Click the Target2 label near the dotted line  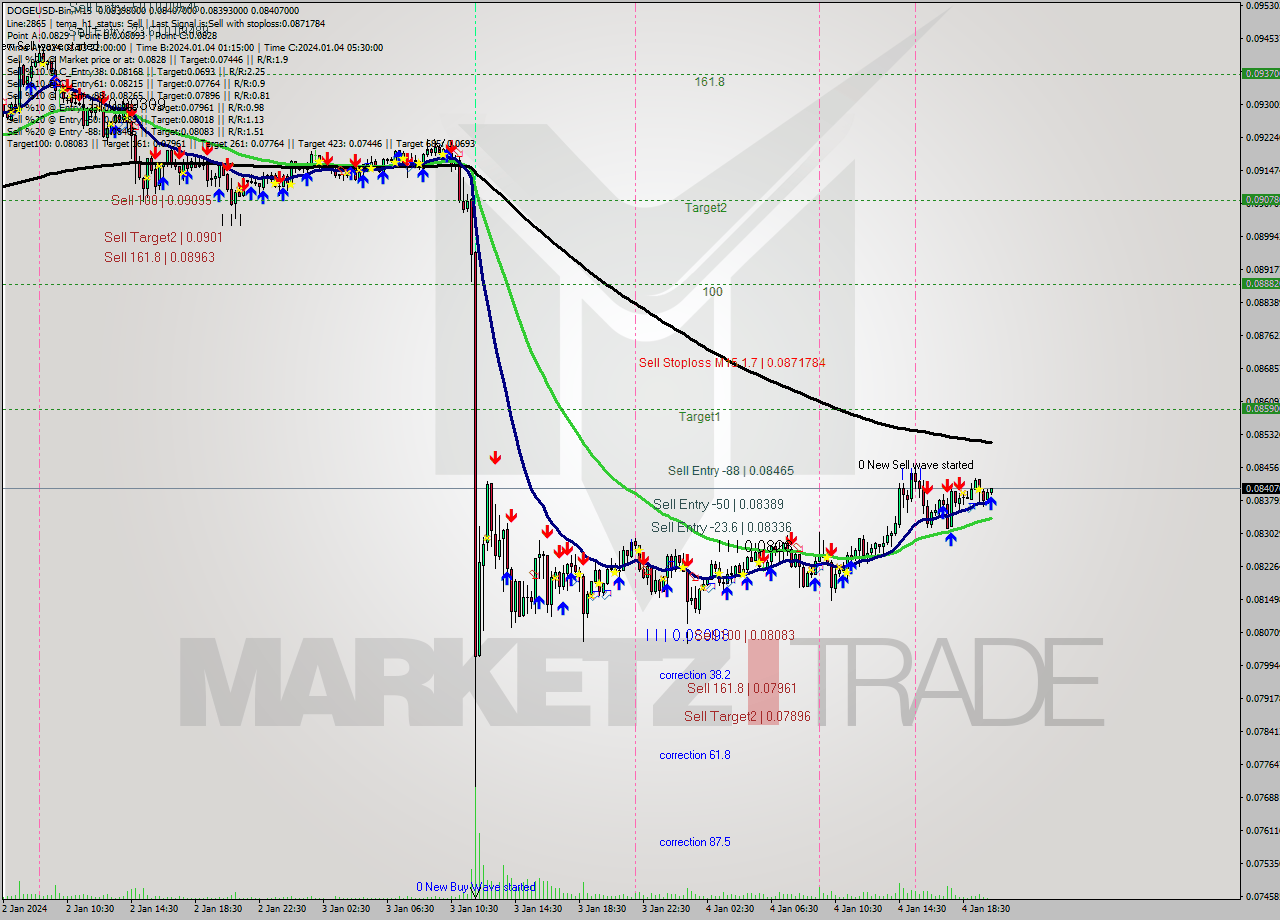point(706,208)
